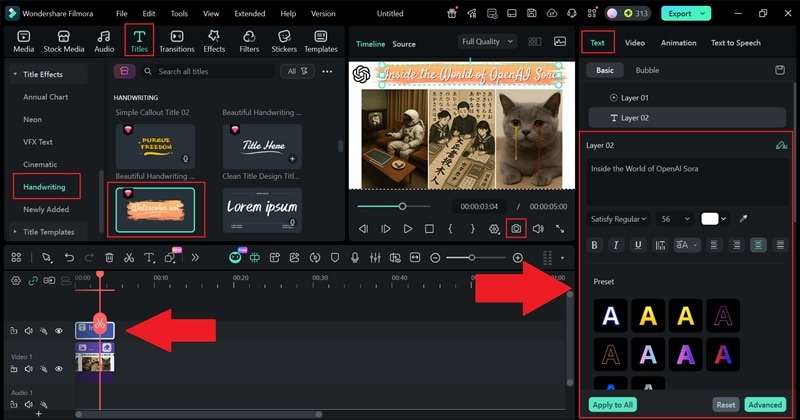
Task: Mute the Video 1 track
Action: (x=29, y=368)
